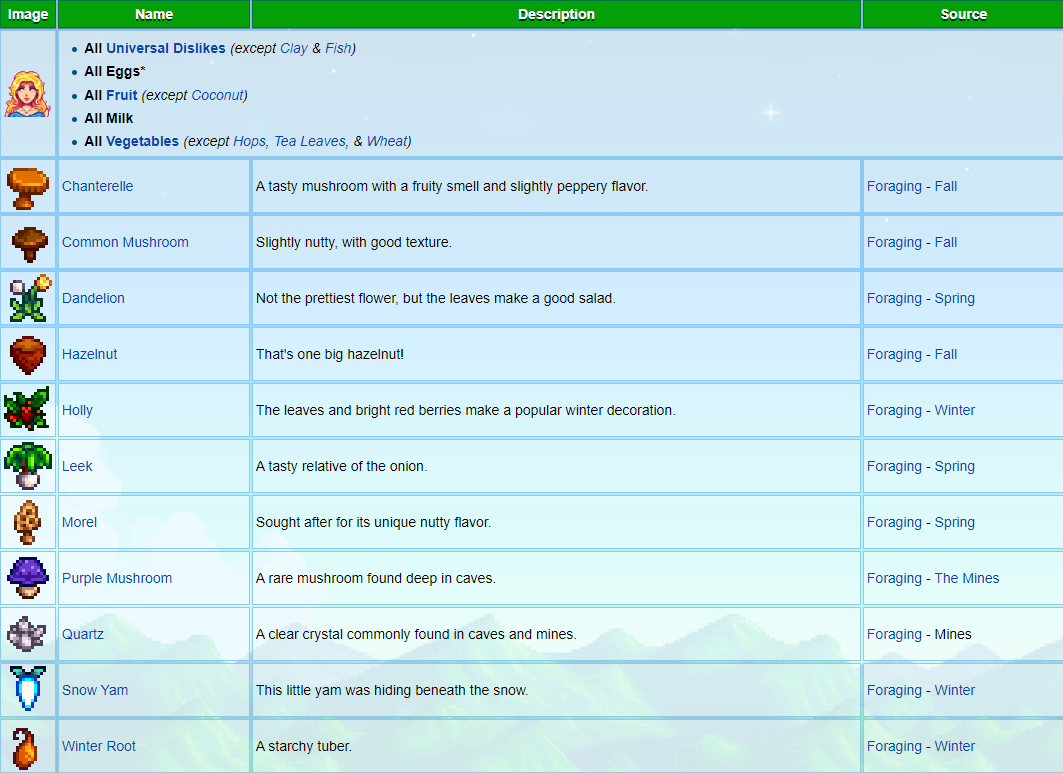Screen dimensions: 1063x773
Task: Click the Source column header
Action: (963, 14)
